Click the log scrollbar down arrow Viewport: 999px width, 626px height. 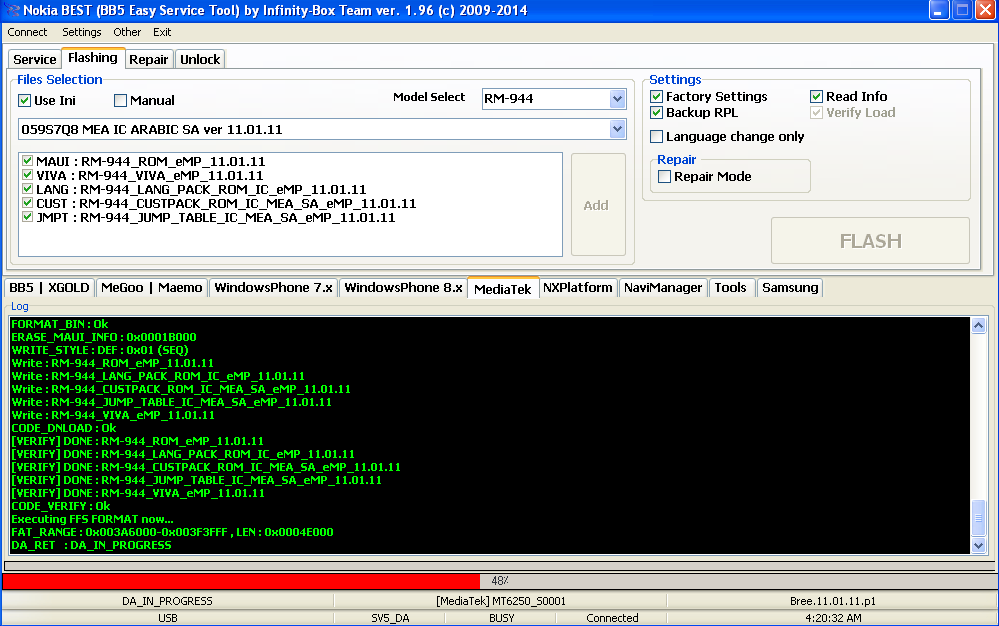pyautogui.click(x=979, y=546)
